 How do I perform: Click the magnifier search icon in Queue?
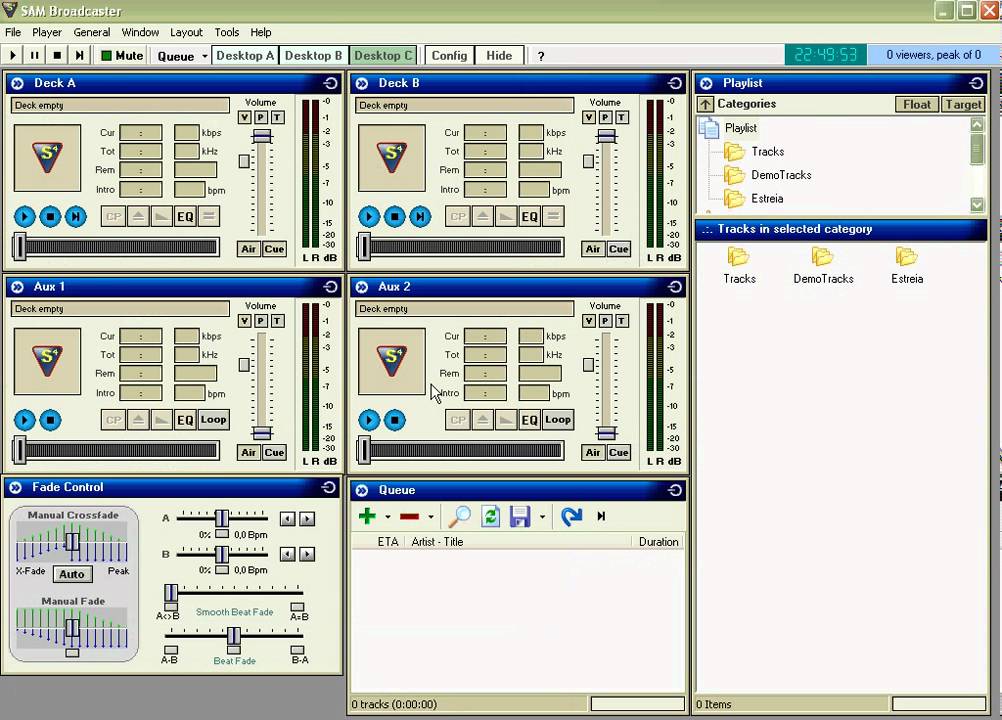click(459, 516)
